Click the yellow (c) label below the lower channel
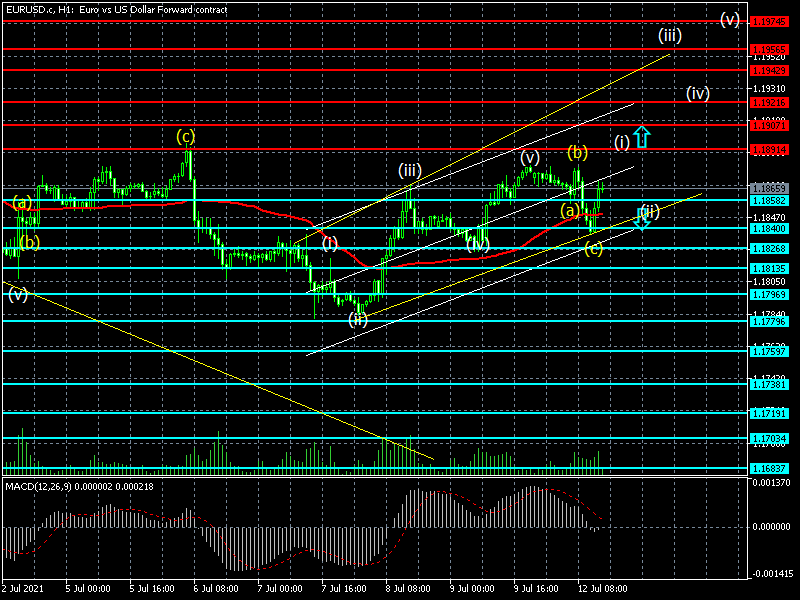The height and width of the screenshot is (600, 800). click(593, 248)
